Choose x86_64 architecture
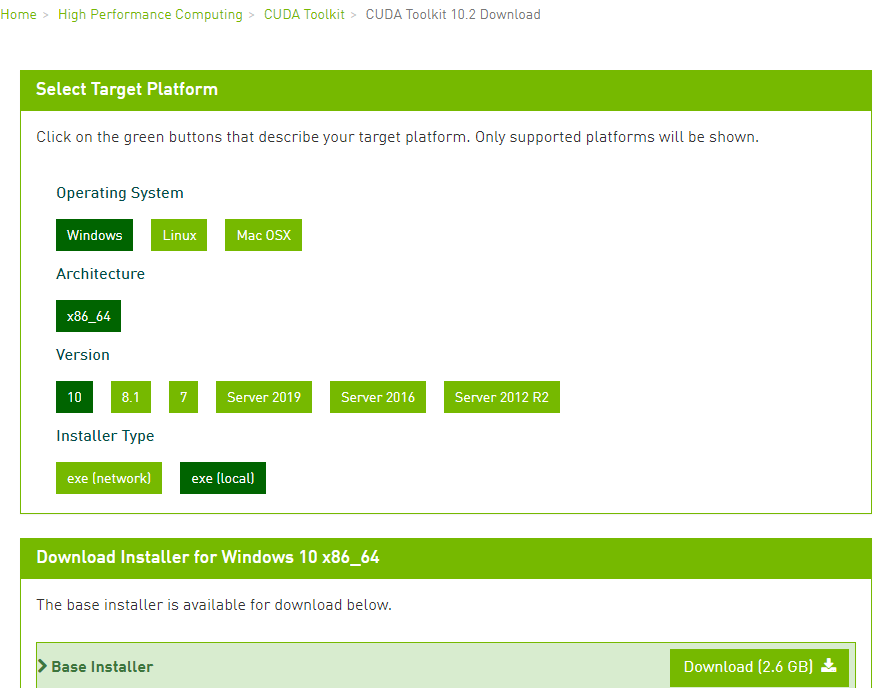The image size is (884, 688). click(x=89, y=316)
